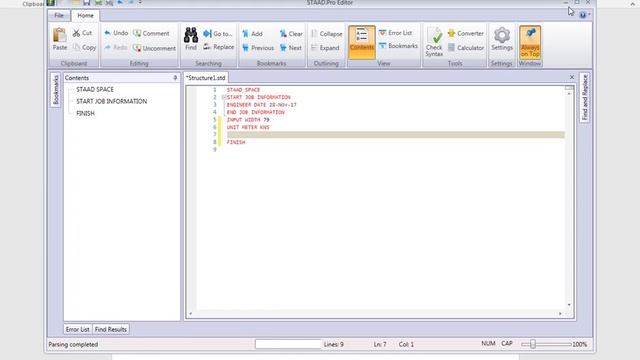Click the STAAD SPACE code line
This screenshot has height=360, width=640.
tap(243, 90)
